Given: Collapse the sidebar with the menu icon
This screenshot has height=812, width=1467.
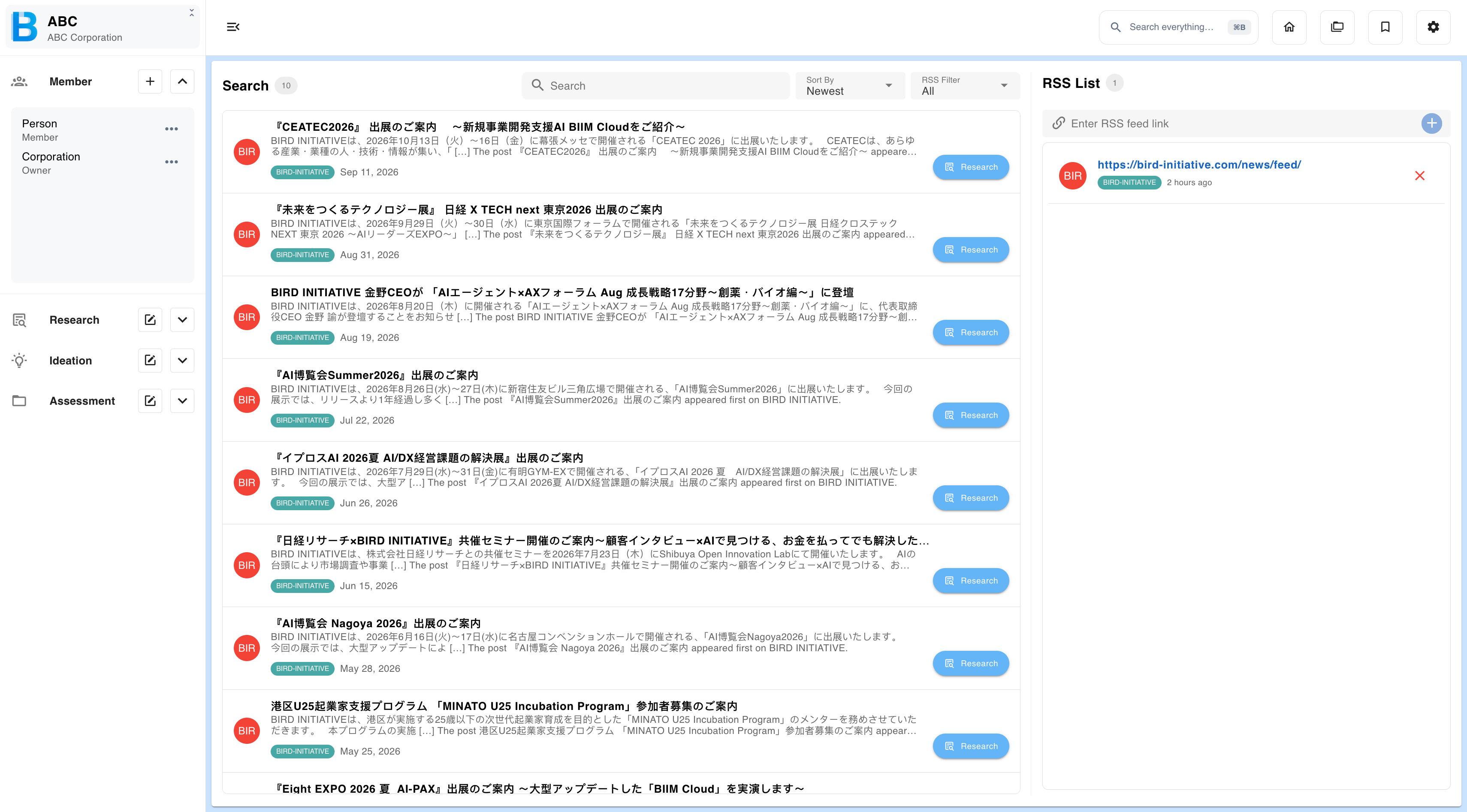Looking at the screenshot, I should click(x=233, y=27).
